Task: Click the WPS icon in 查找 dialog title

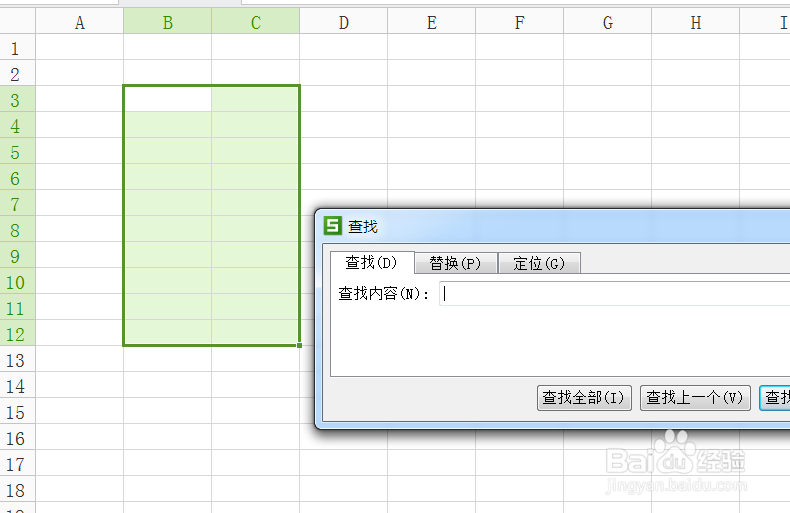Action: coord(333,226)
